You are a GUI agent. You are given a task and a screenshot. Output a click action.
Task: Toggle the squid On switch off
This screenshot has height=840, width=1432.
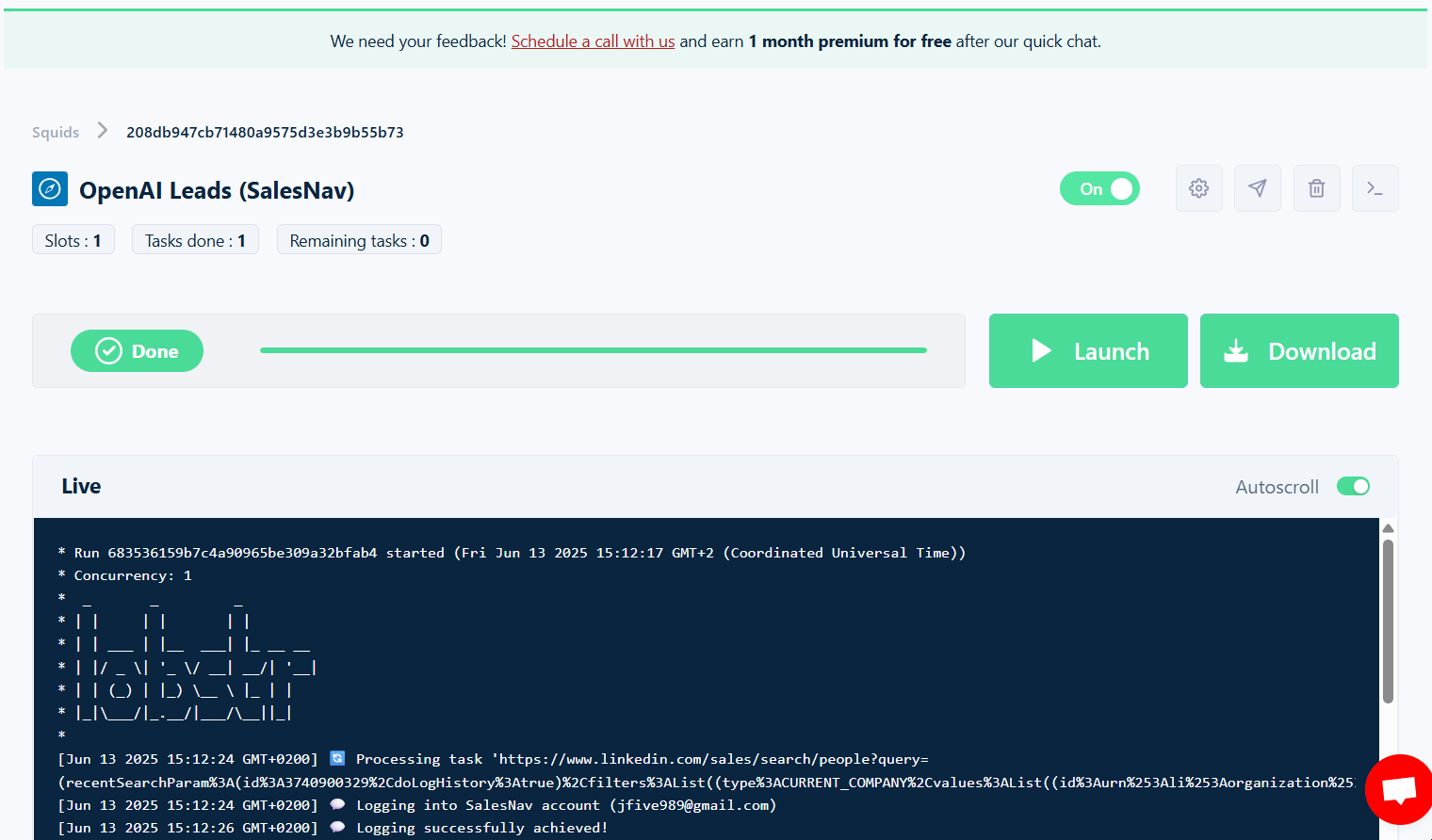(1099, 188)
